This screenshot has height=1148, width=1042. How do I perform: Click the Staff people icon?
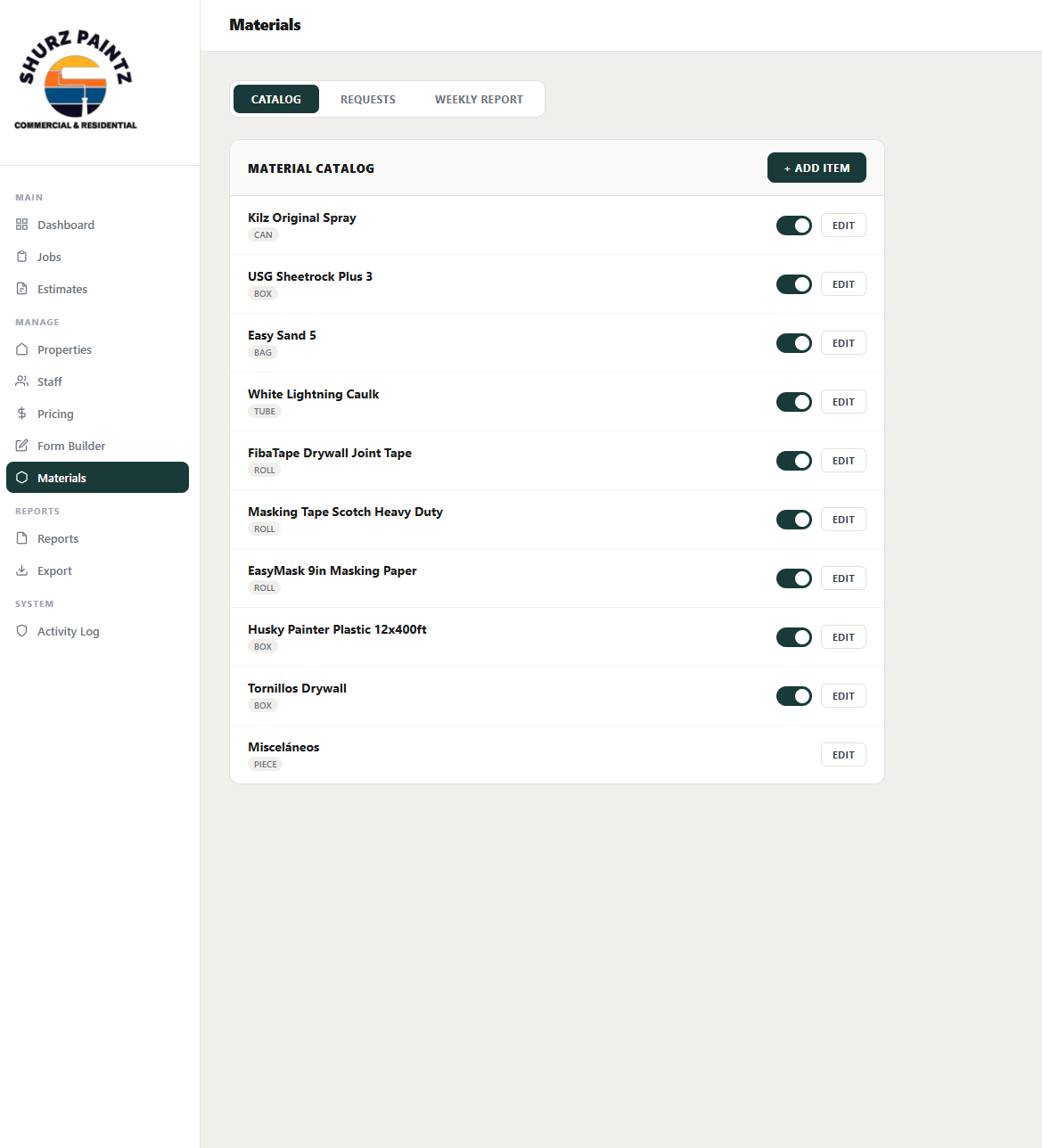[x=22, y=381]
